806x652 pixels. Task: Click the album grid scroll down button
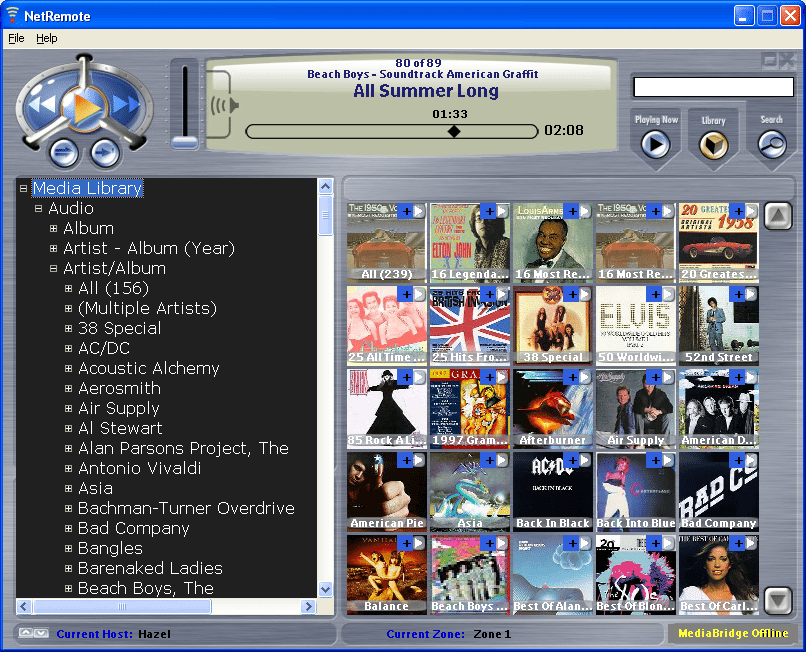pyautogui.click(x=778, y=600)
